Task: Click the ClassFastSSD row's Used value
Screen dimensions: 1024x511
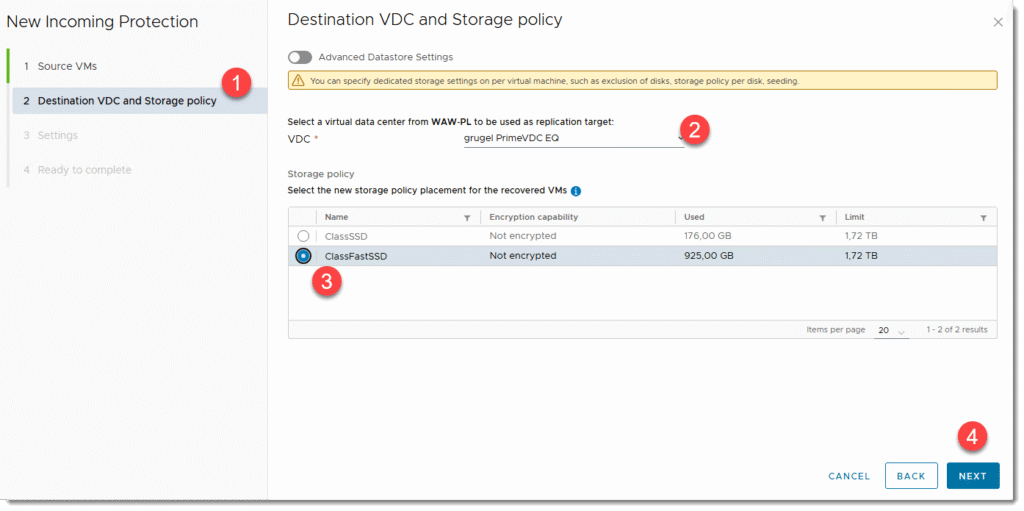Action: click(x=708, y=256)
